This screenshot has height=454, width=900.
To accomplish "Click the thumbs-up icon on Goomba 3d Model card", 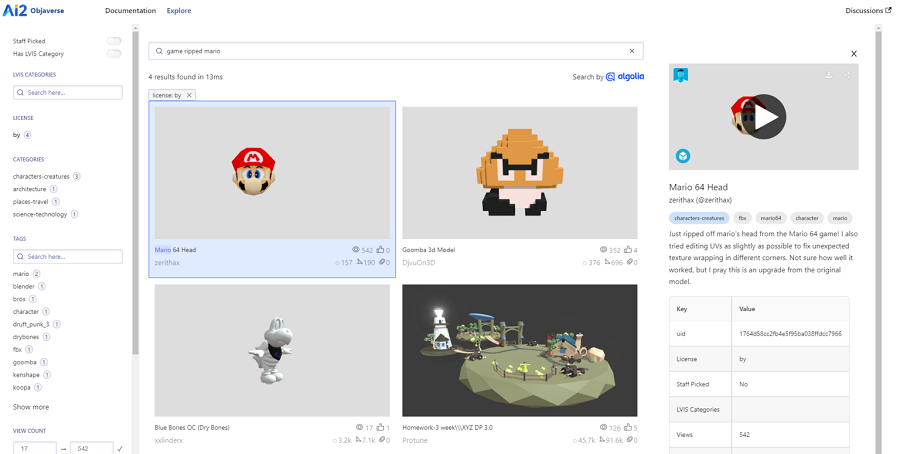I will 628,250.
